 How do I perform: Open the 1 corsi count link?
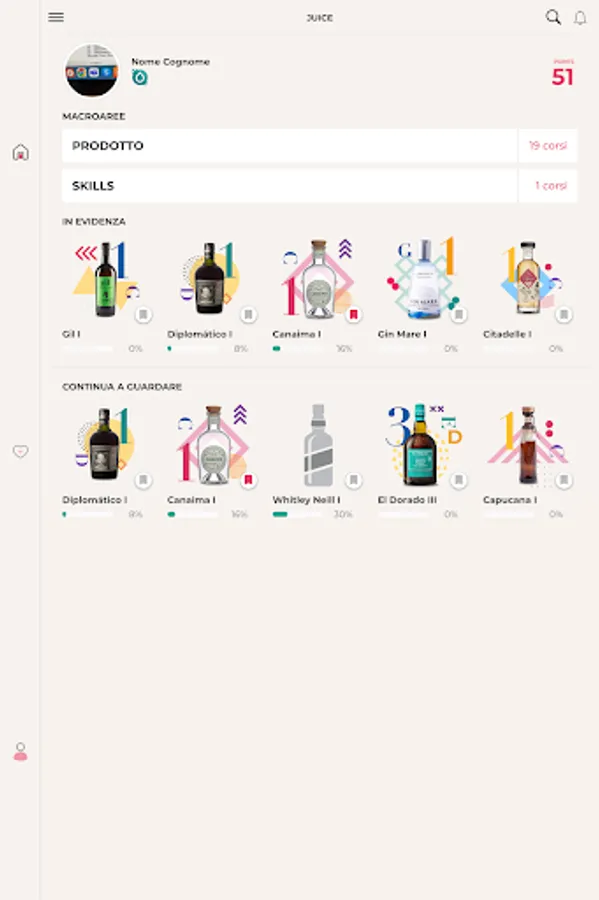tap(551, 186)
